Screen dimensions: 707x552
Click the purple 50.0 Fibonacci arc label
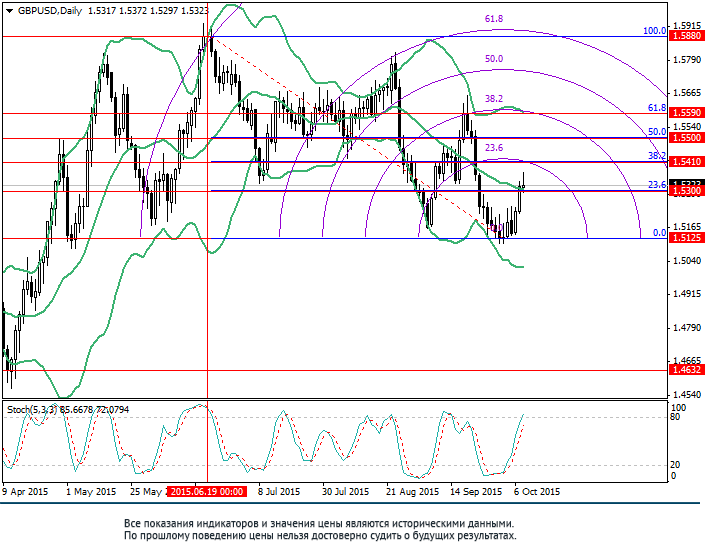click(494, 59)
